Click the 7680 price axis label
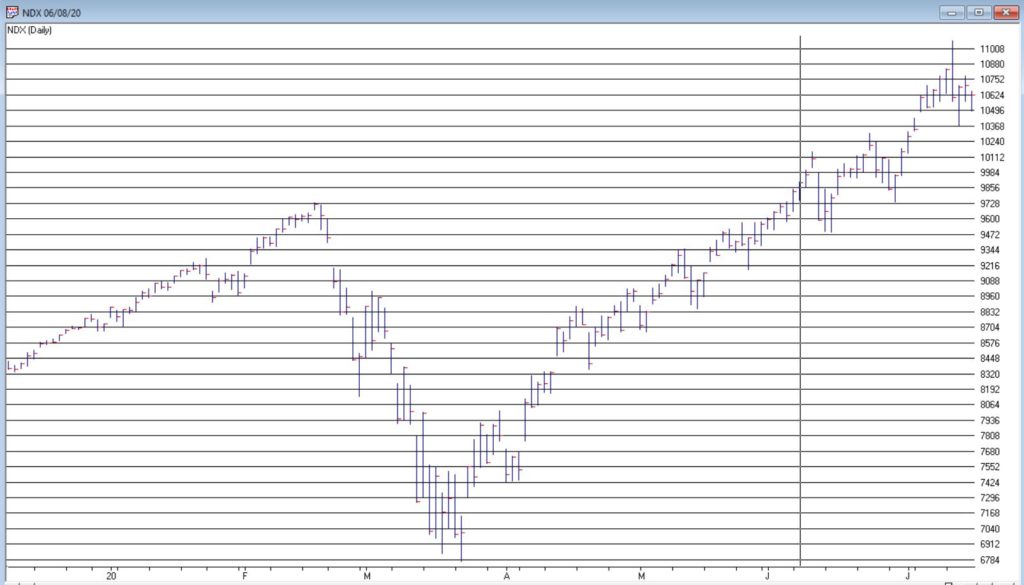Viewport: 1024px width, 585px height. [992, 452]
